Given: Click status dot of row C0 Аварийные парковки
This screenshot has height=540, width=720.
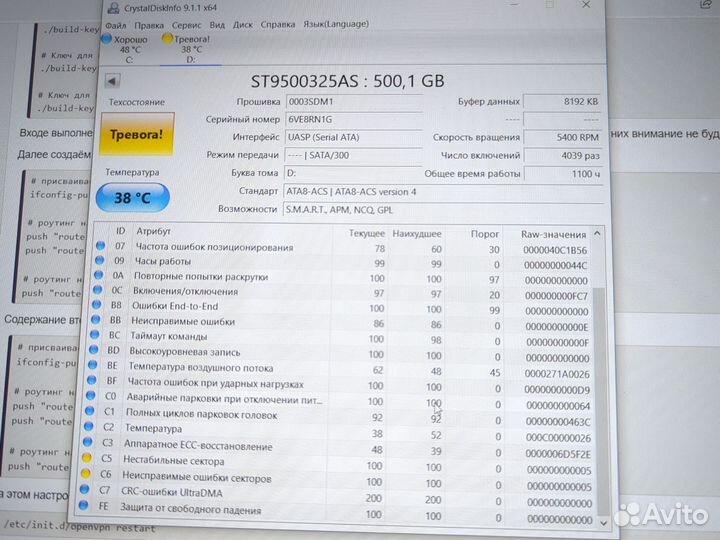Looking at the screenshot, I should pos(90,395).
